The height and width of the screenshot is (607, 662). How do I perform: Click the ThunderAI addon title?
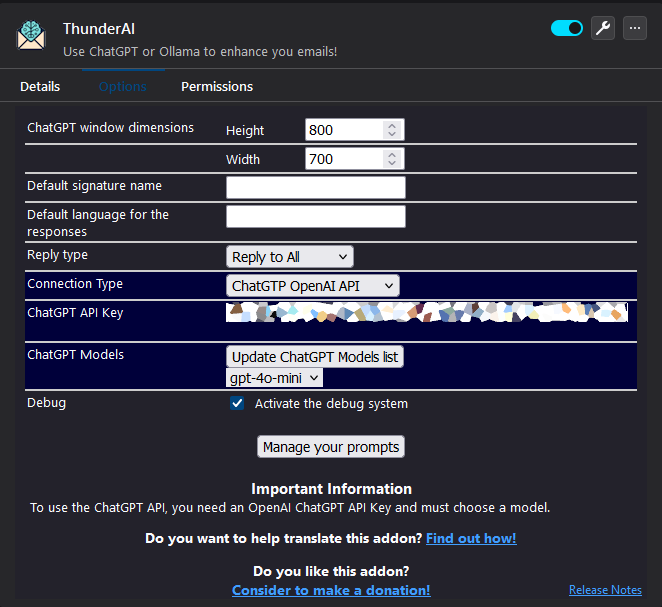pyautogui.click(x=99, y=29)
